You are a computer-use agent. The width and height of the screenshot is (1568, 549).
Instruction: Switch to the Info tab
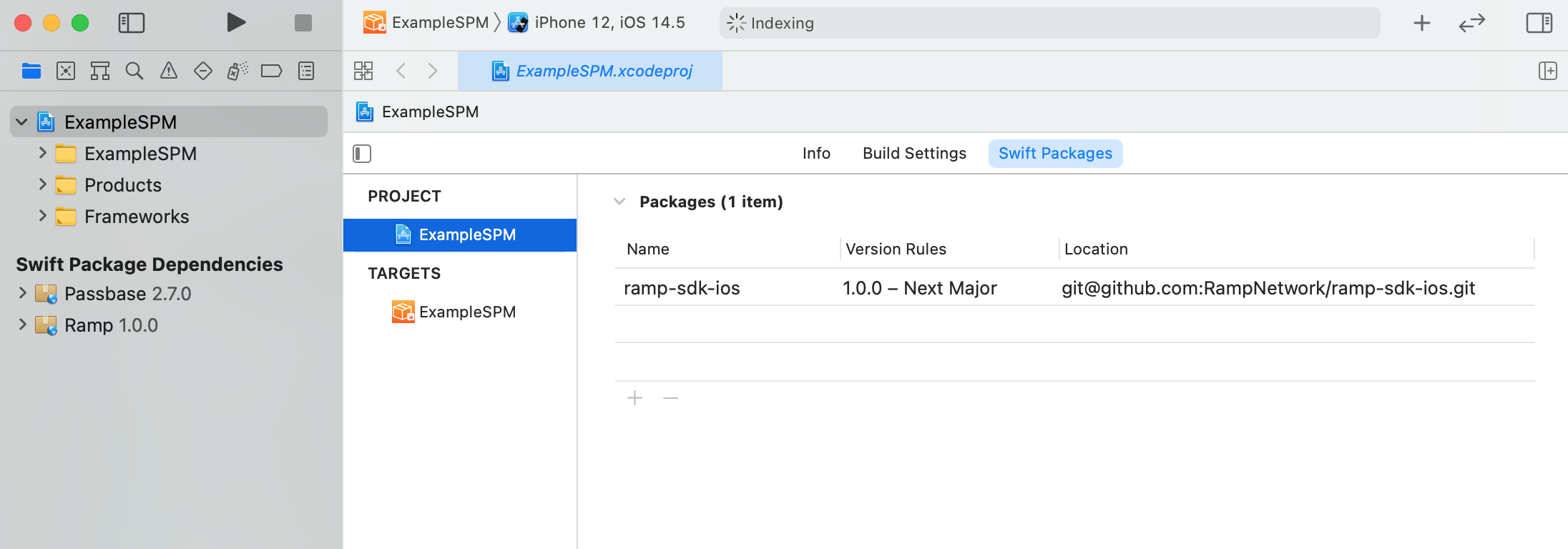click(x=816, y=154)
